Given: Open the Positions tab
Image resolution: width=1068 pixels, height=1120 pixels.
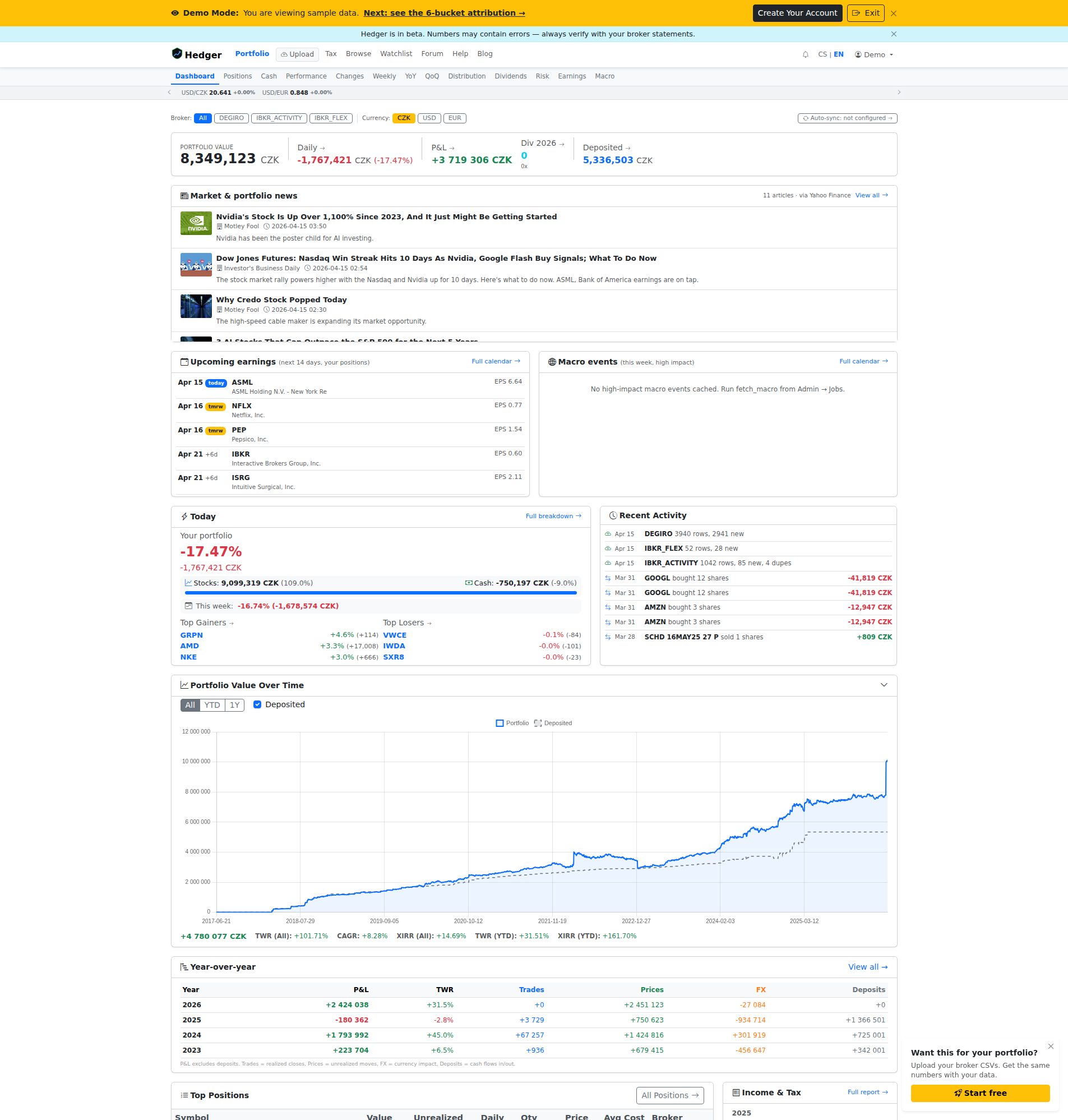Looking at the screenshot, I should pyautogui.click(x=237, y=76).
